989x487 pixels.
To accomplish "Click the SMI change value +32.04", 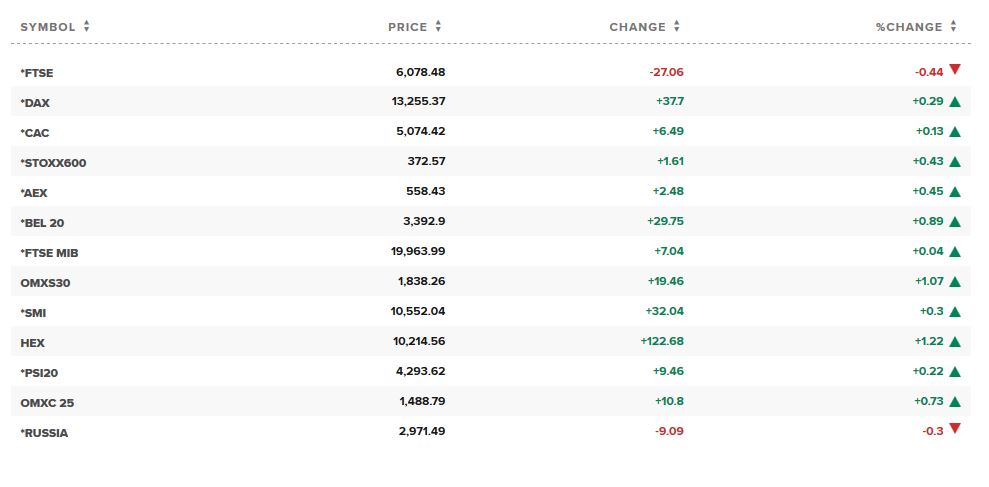I will click(x=665, y=311).
